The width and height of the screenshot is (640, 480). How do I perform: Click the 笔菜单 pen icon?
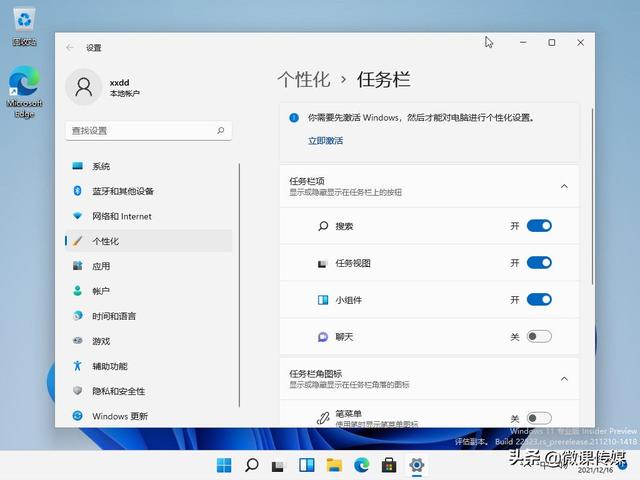323,418
